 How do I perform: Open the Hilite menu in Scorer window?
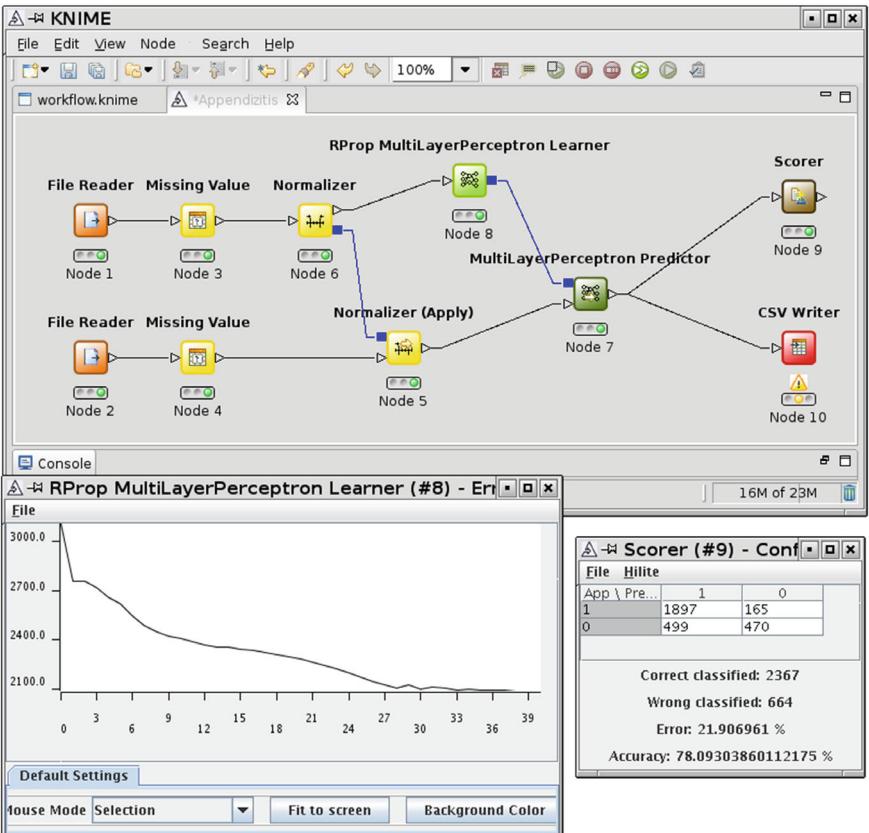[x=641, y=571]
